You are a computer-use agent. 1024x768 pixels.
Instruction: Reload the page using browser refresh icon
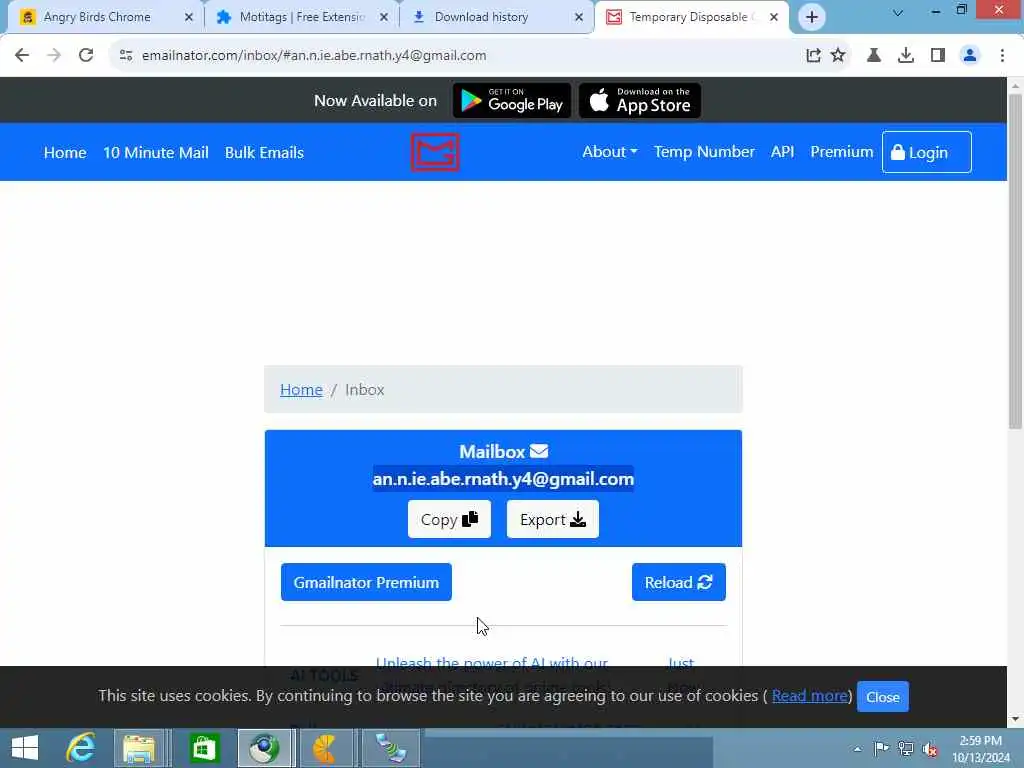click(x=86, y=56)
